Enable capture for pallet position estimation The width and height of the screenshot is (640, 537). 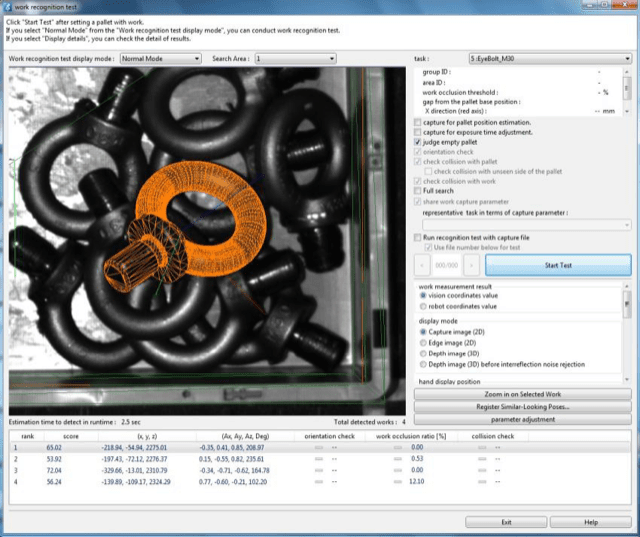point(417,122)
